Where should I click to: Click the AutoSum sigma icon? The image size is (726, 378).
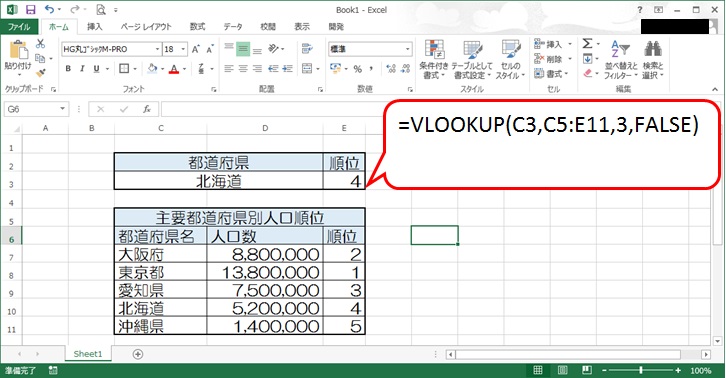pos(587,44)
